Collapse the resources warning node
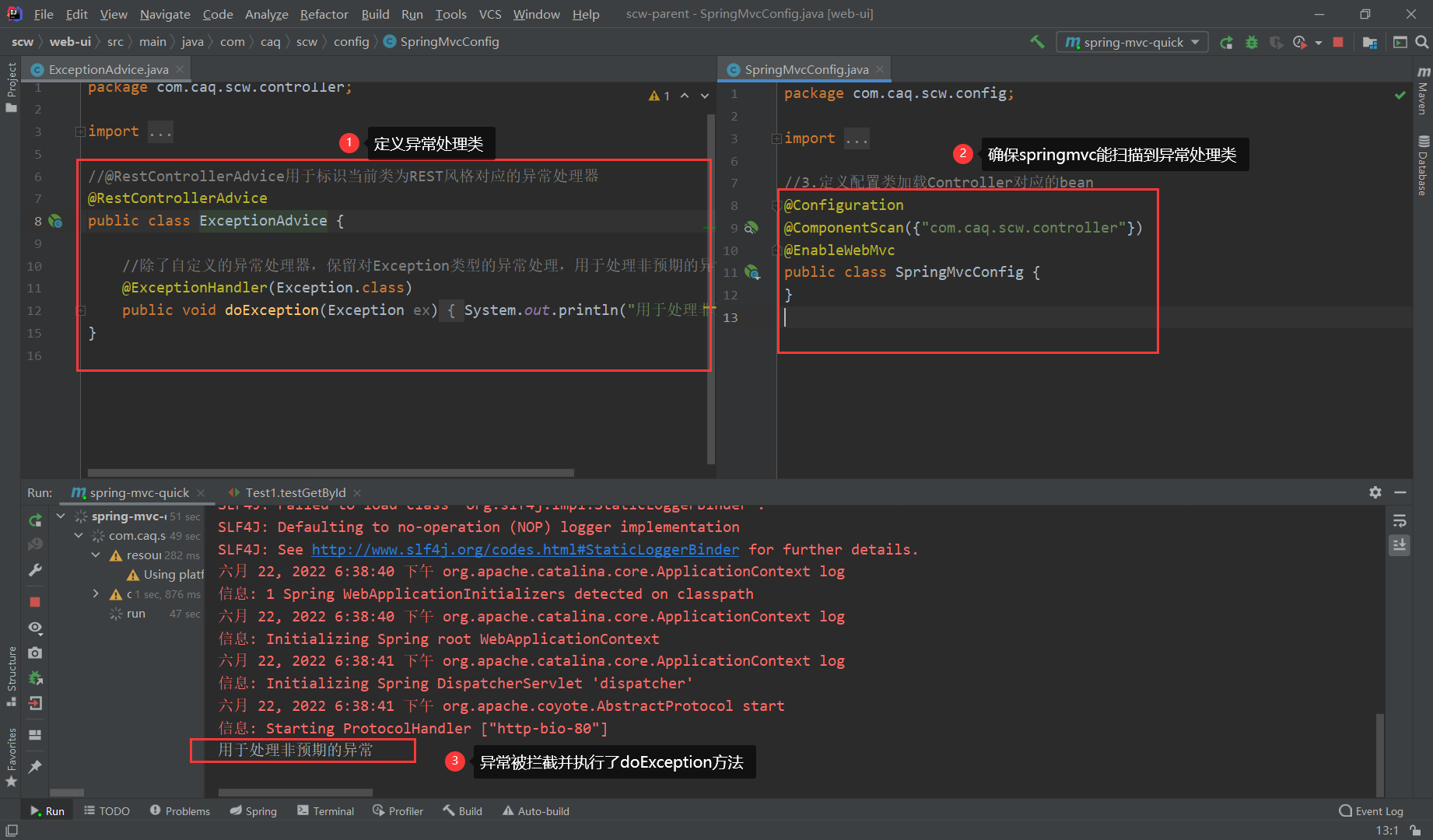Screen dimensions: 1433x840 tap(96, 555)
